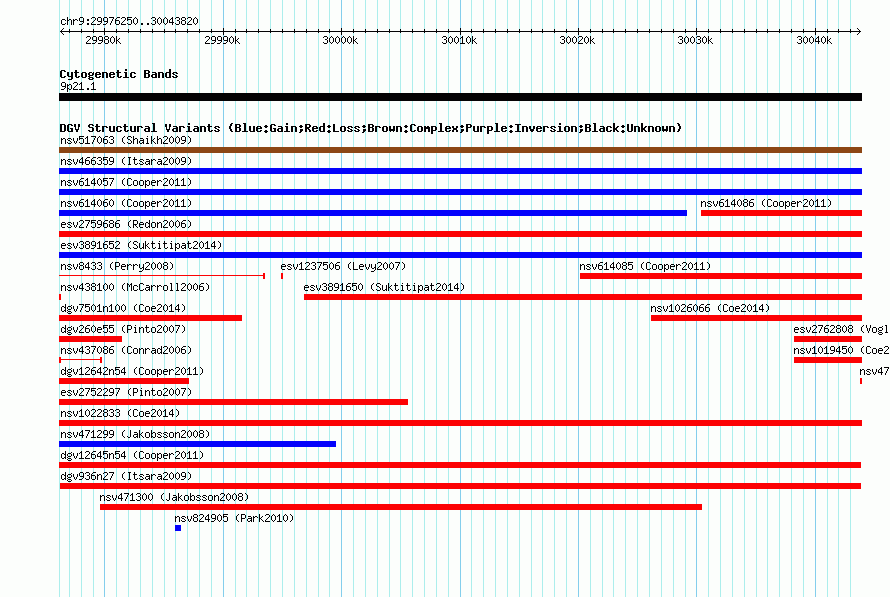Click the dgv936n27 (Itsara2009) label
The image size is (890, 597).
(126, 476)
